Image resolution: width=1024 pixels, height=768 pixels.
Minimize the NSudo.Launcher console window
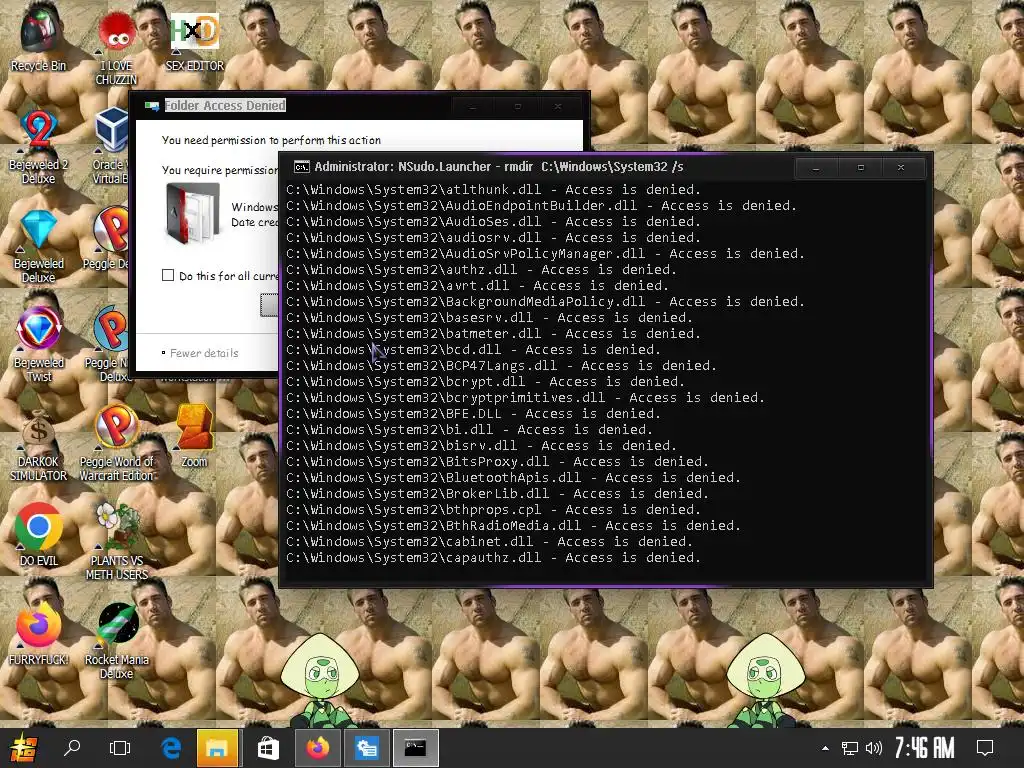click(816, 168)
